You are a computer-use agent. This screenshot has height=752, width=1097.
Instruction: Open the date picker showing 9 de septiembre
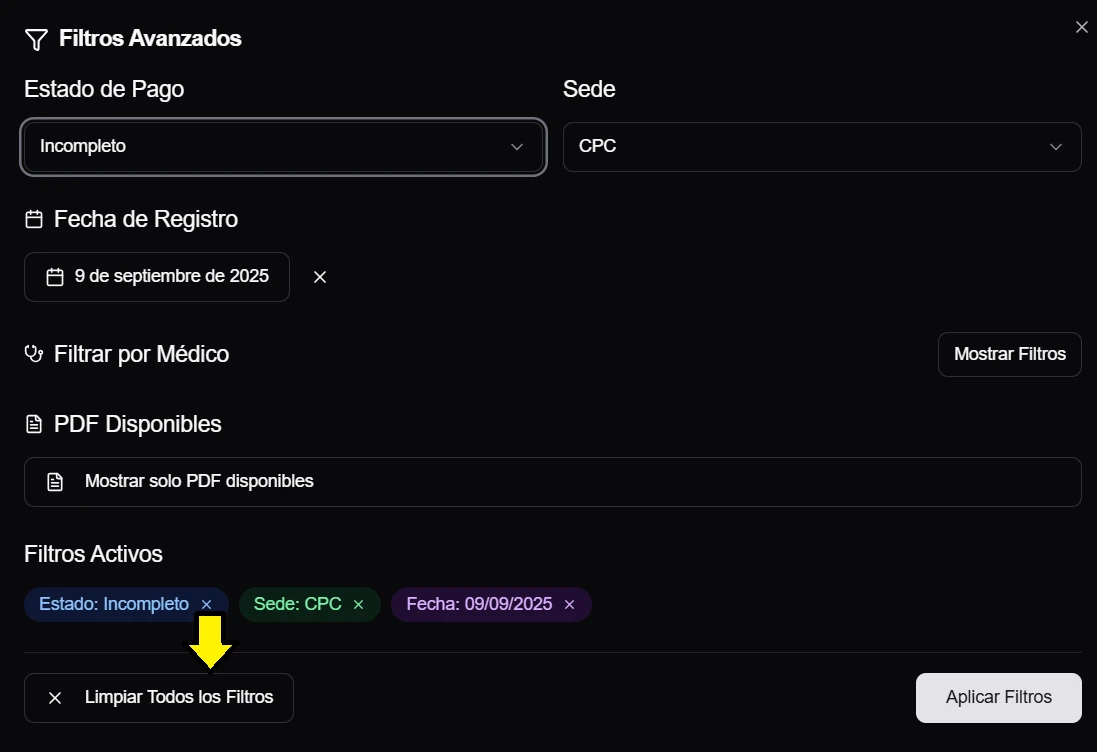[x=157, y=277]
